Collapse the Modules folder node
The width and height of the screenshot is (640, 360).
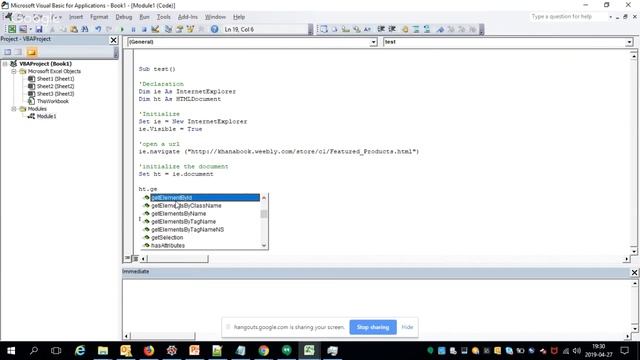coord(13,109)
